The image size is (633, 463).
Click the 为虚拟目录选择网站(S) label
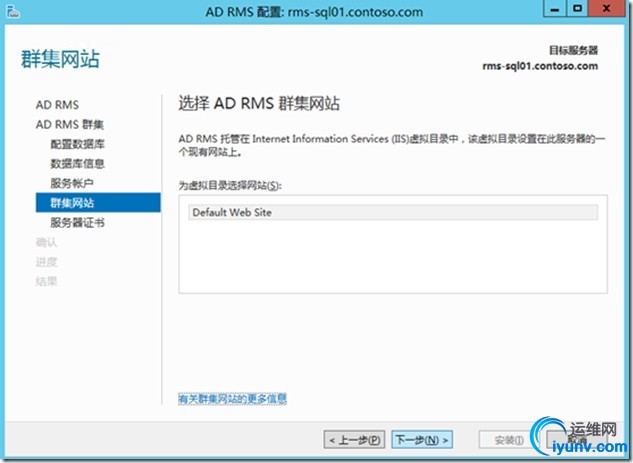tap(230, 186)
